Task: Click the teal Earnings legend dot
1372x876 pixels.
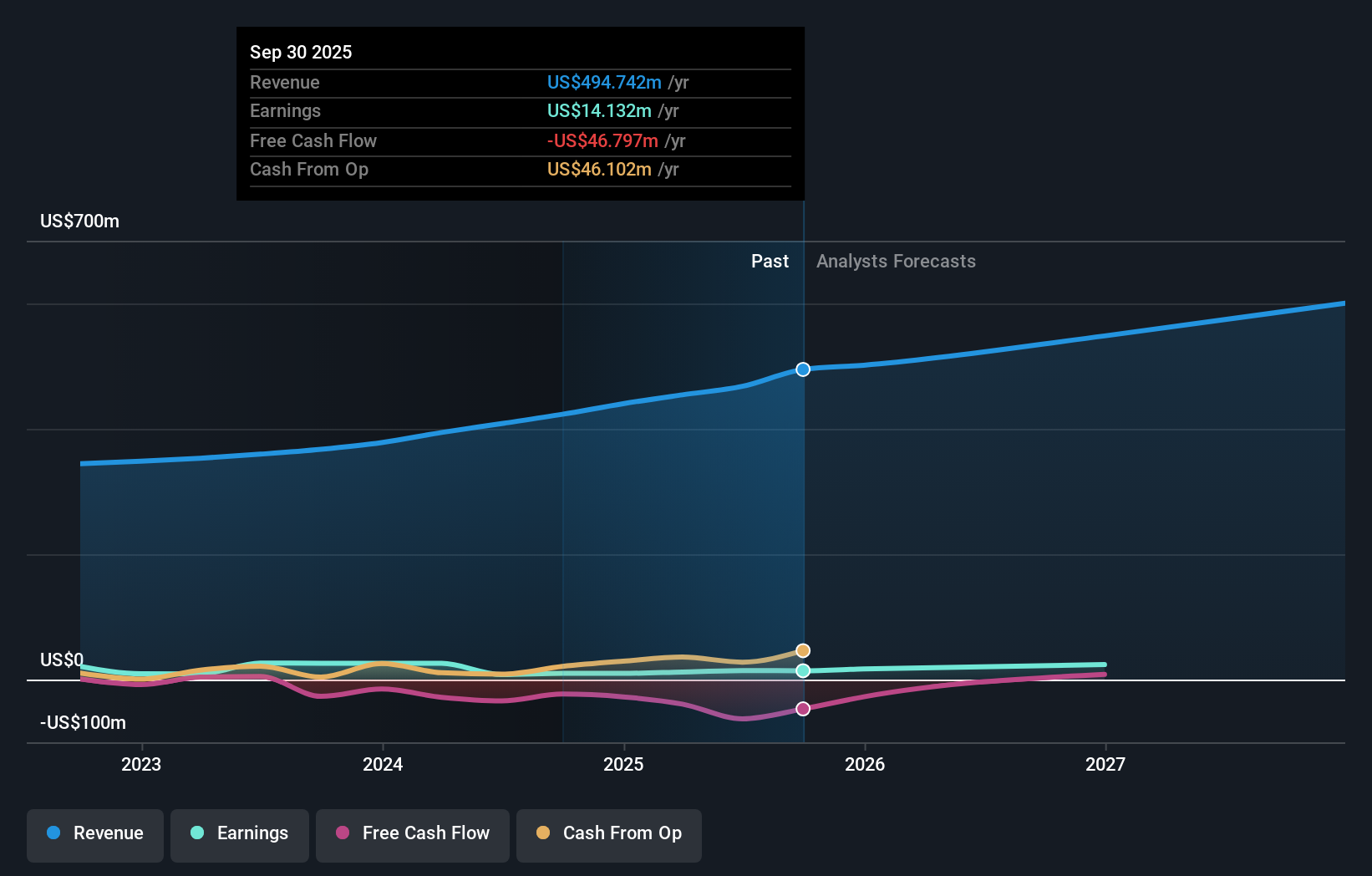Action: coord(196,833)
